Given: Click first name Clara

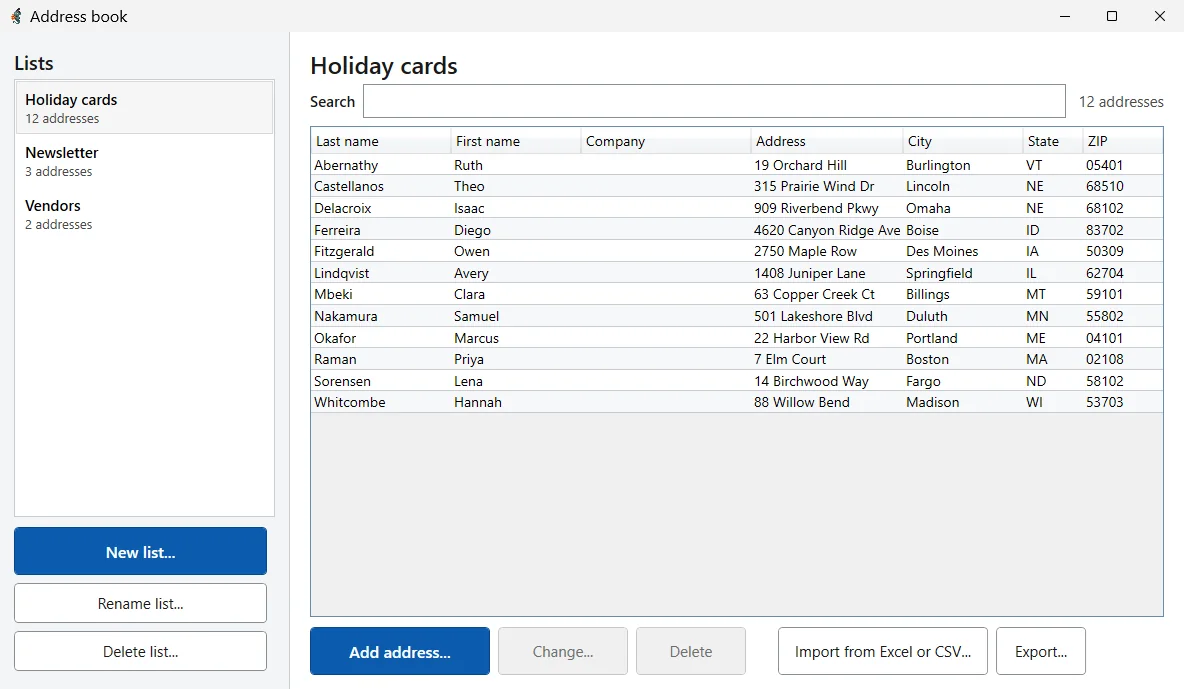Looking at the screenshot, I should (469, 294).
